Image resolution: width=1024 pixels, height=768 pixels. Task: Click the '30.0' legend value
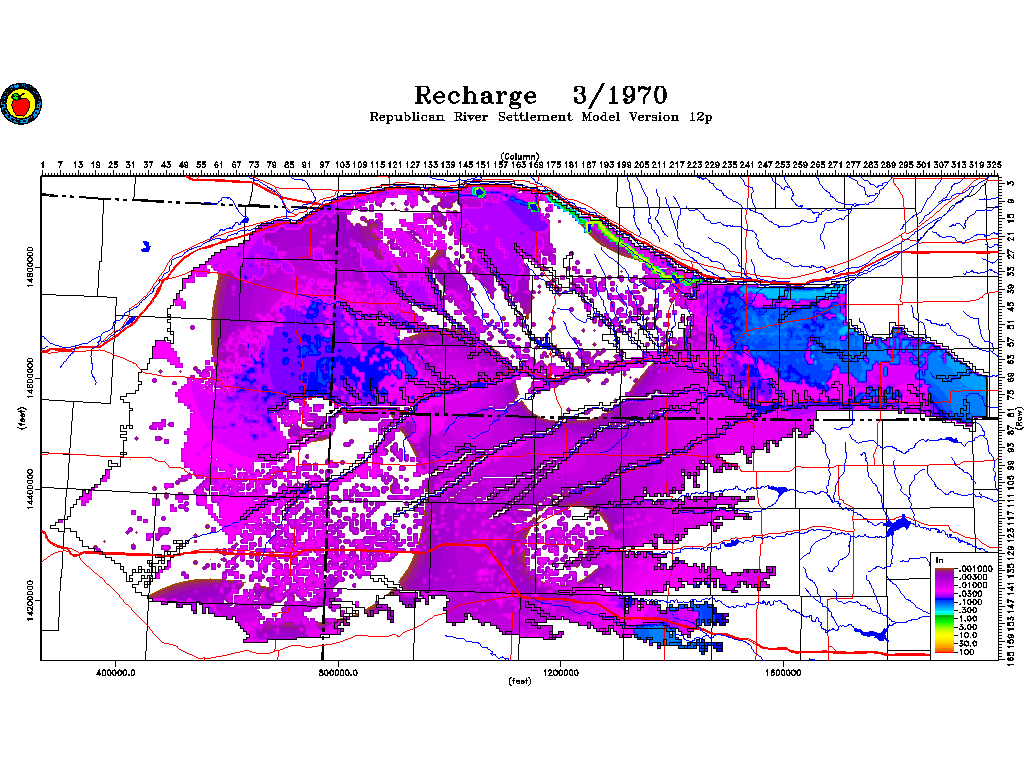coord(968,643)
